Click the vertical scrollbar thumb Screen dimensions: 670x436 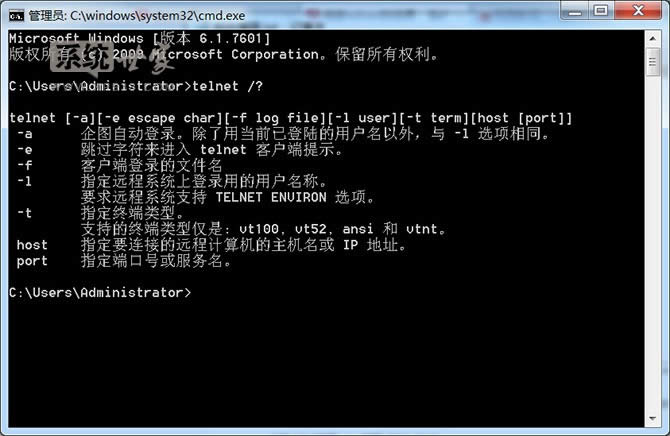[652, 62]
